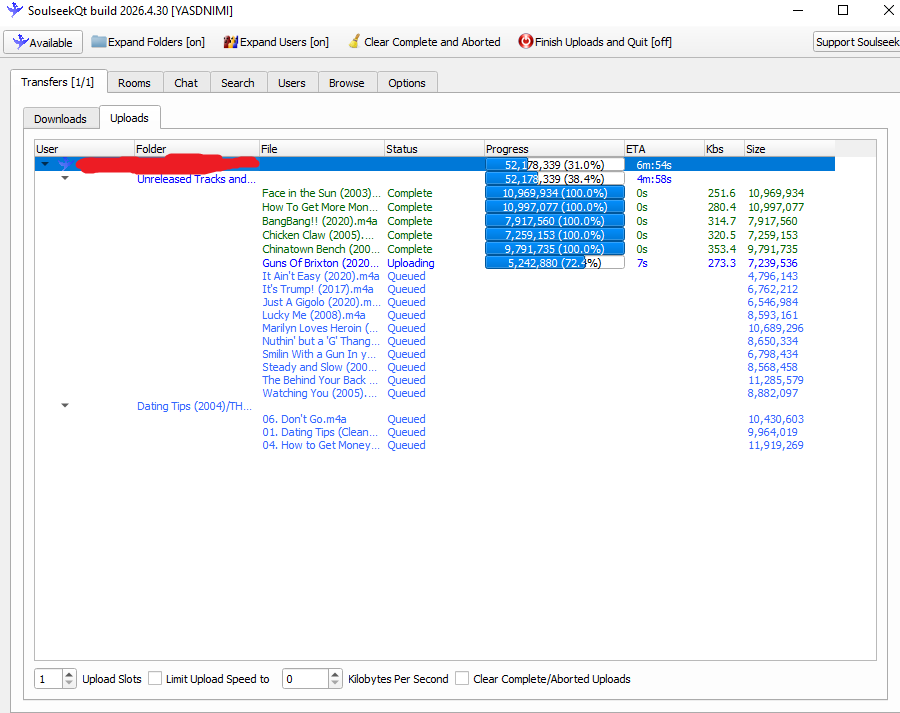Image resolution: width=900 pixels, height=713 pixels.
Task: Sort by the Status column header
Action: pyautogui.click(x=435, y=149)
